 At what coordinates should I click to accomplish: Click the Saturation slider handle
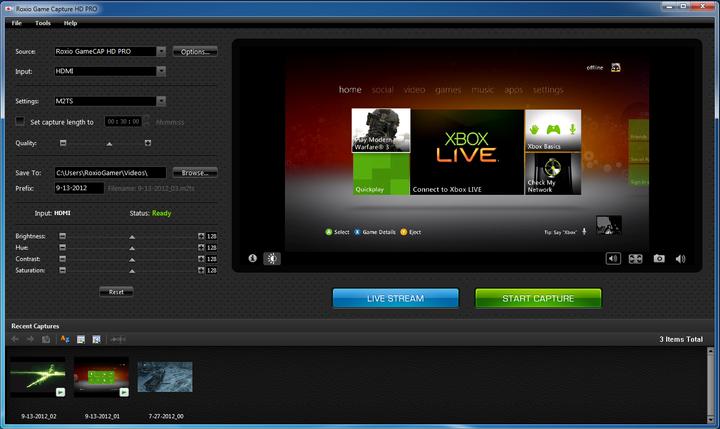[132, 271]
